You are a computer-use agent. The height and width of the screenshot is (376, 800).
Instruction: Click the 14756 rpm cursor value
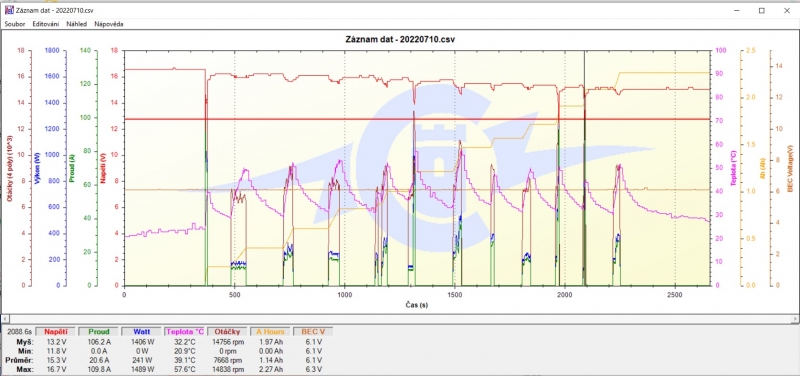pos(227,342)
